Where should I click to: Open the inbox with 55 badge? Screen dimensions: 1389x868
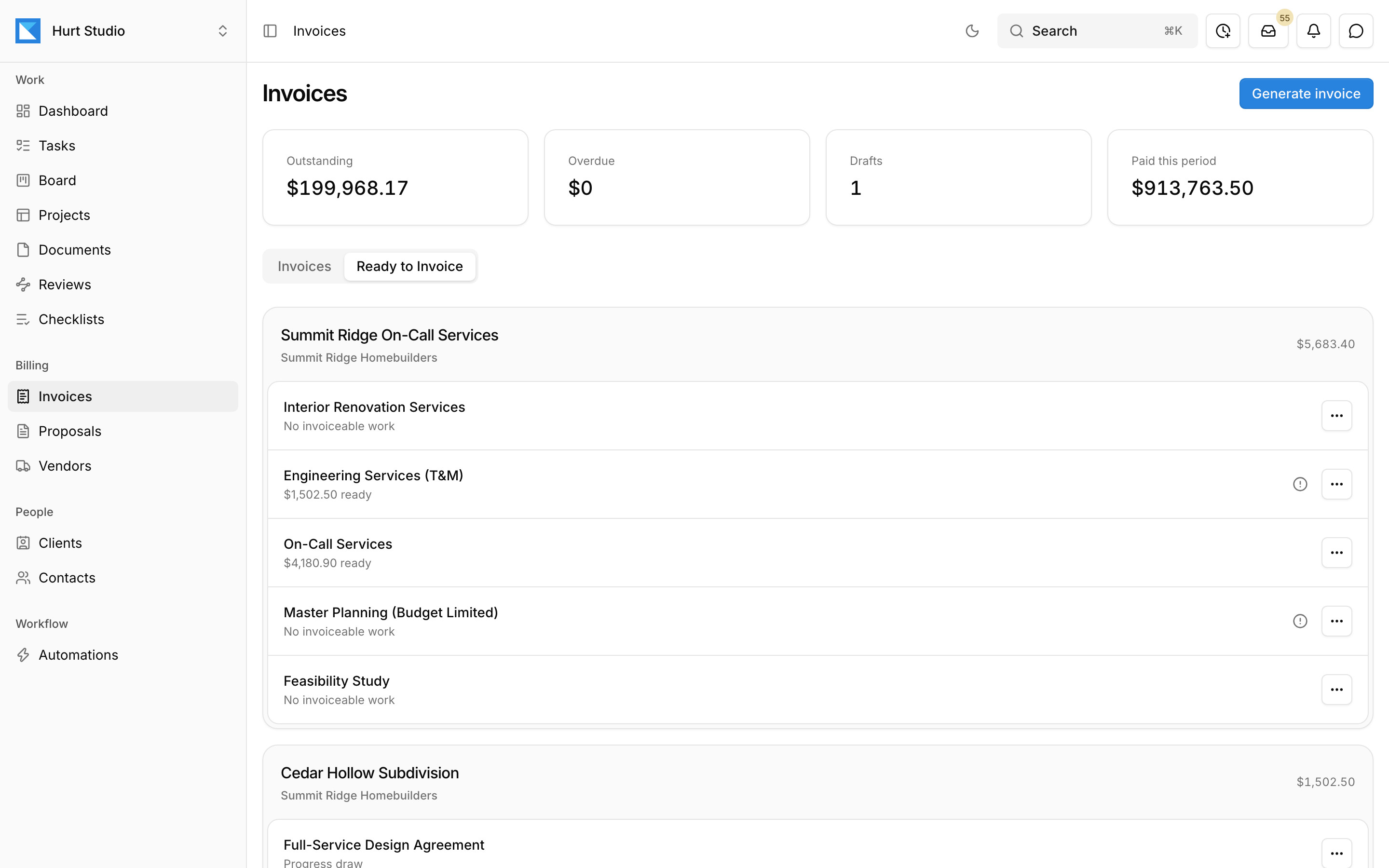[x=1268, y=31]
